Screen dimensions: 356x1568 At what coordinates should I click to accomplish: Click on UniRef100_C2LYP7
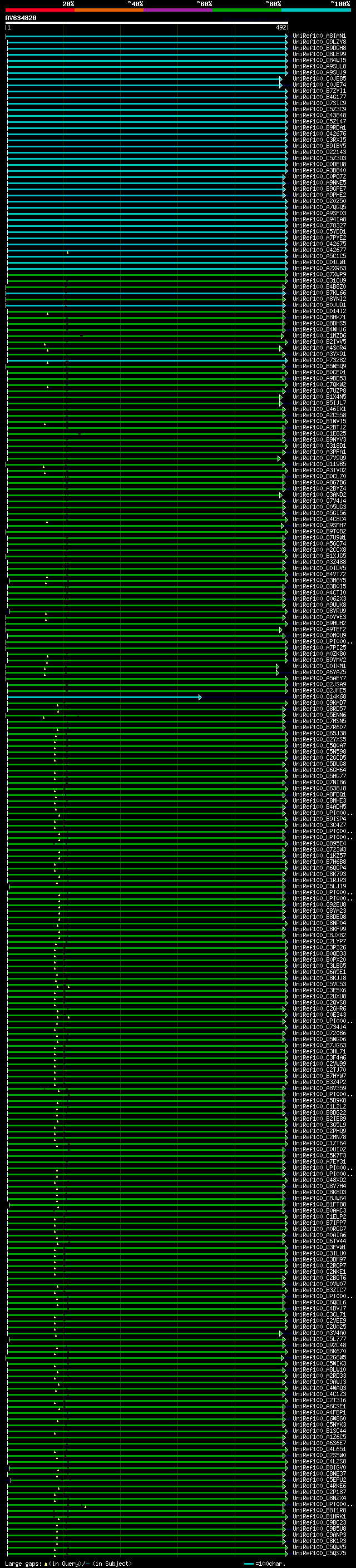click(319, 942)
